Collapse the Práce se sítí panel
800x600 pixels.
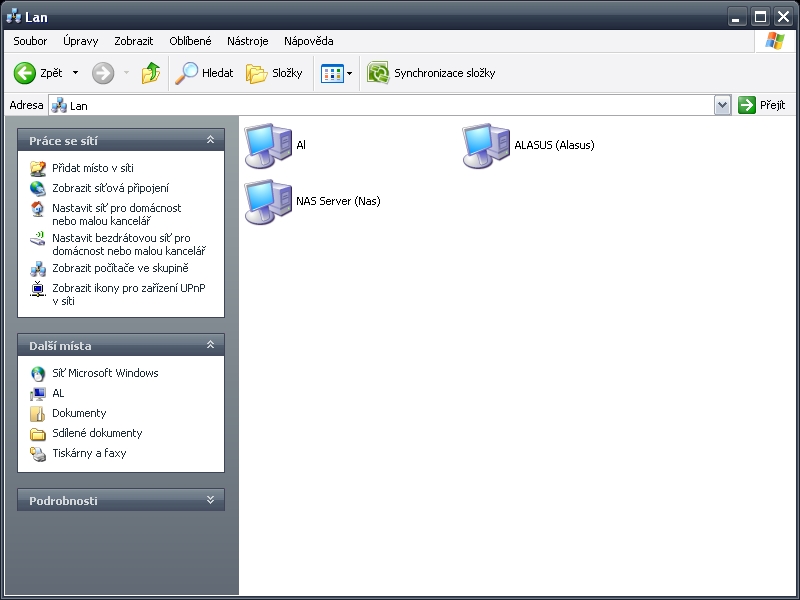tap(210, 140)
